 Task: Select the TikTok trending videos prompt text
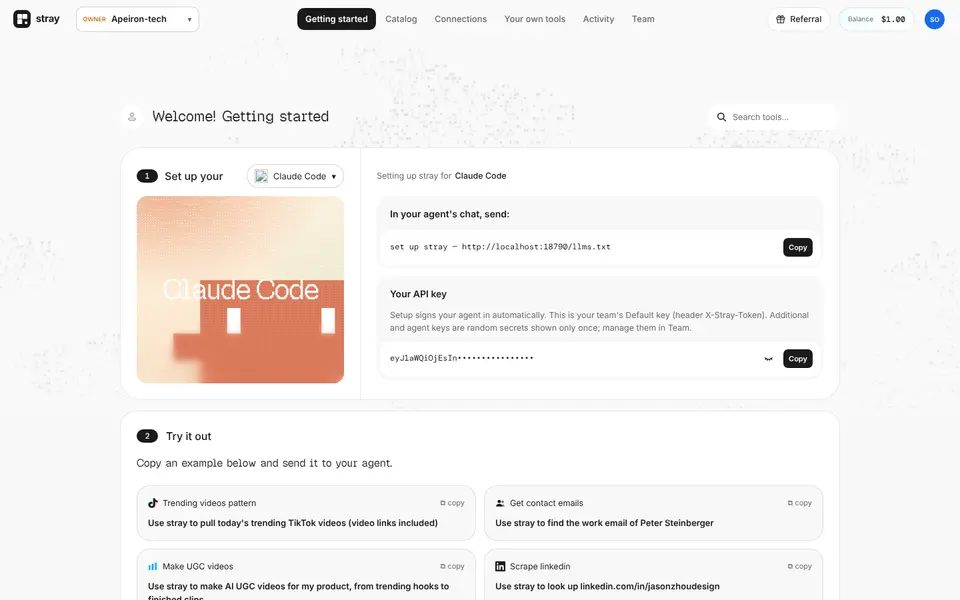(x=293, y=523)
